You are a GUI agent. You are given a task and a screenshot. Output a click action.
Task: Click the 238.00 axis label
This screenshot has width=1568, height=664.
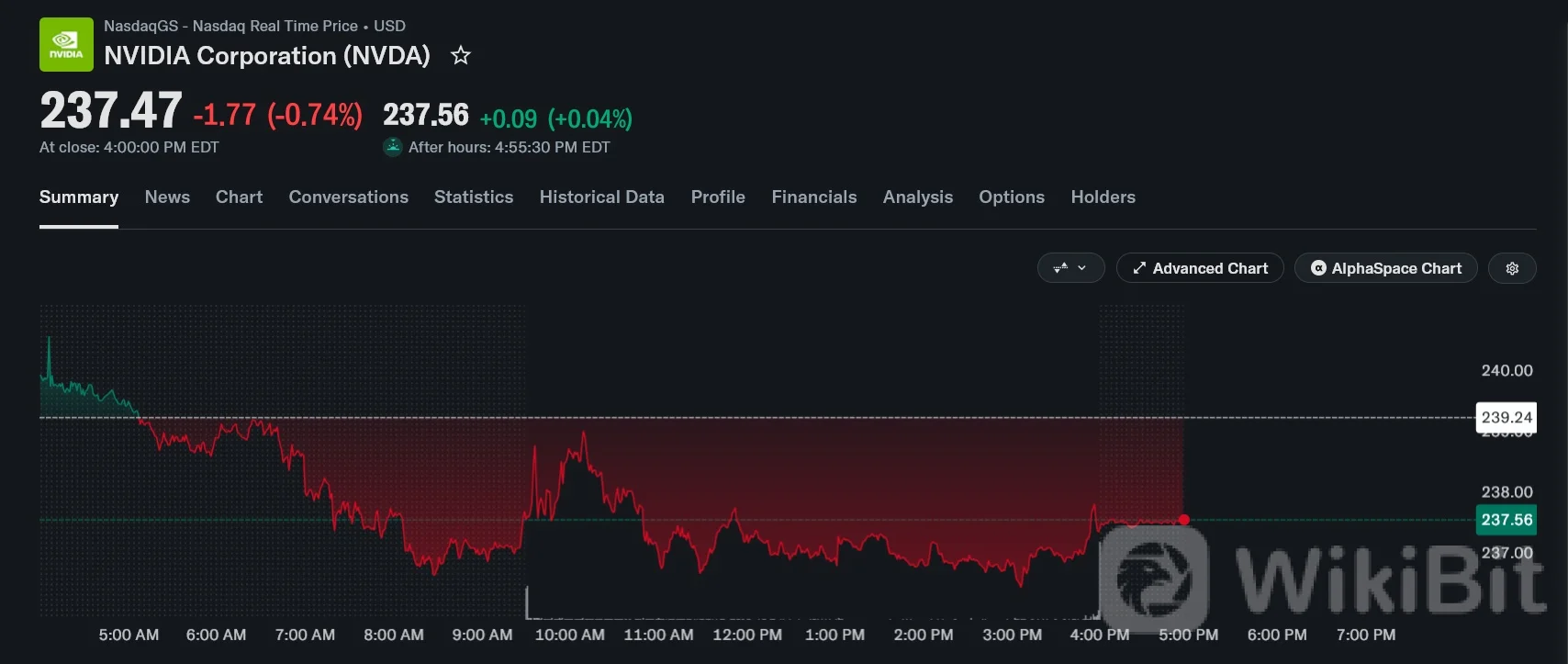click(1506, 492)
